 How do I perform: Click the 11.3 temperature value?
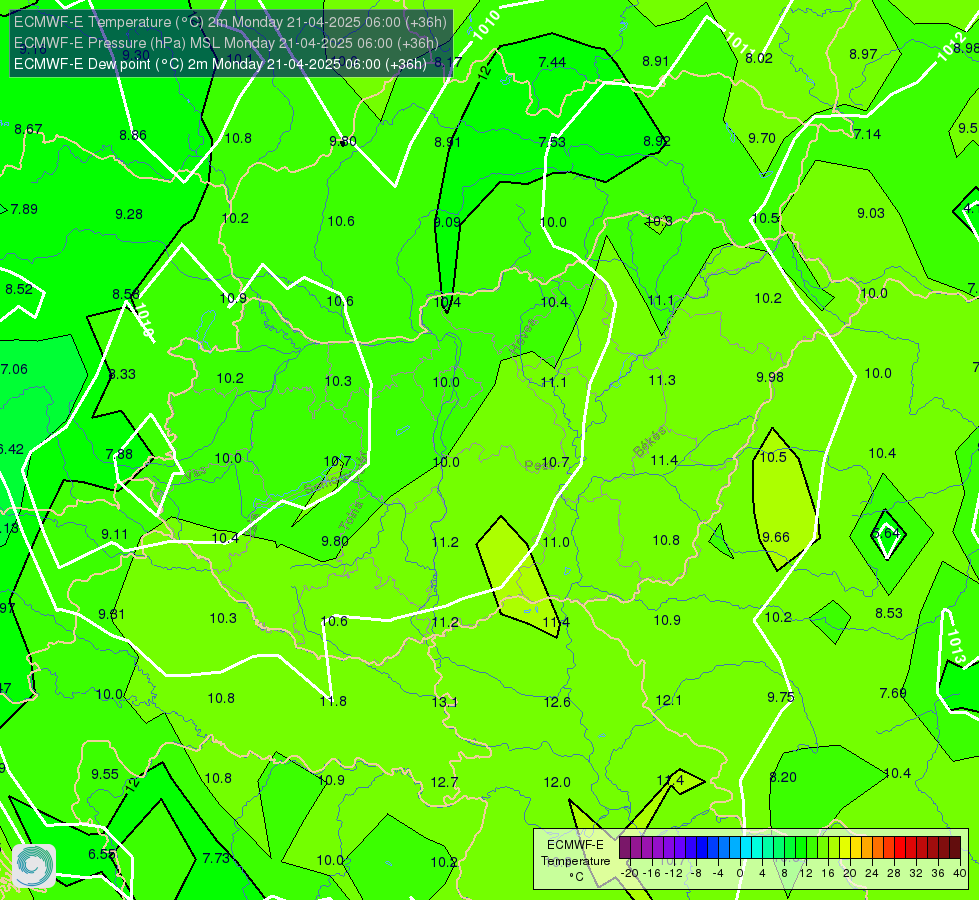coord(662,380)
